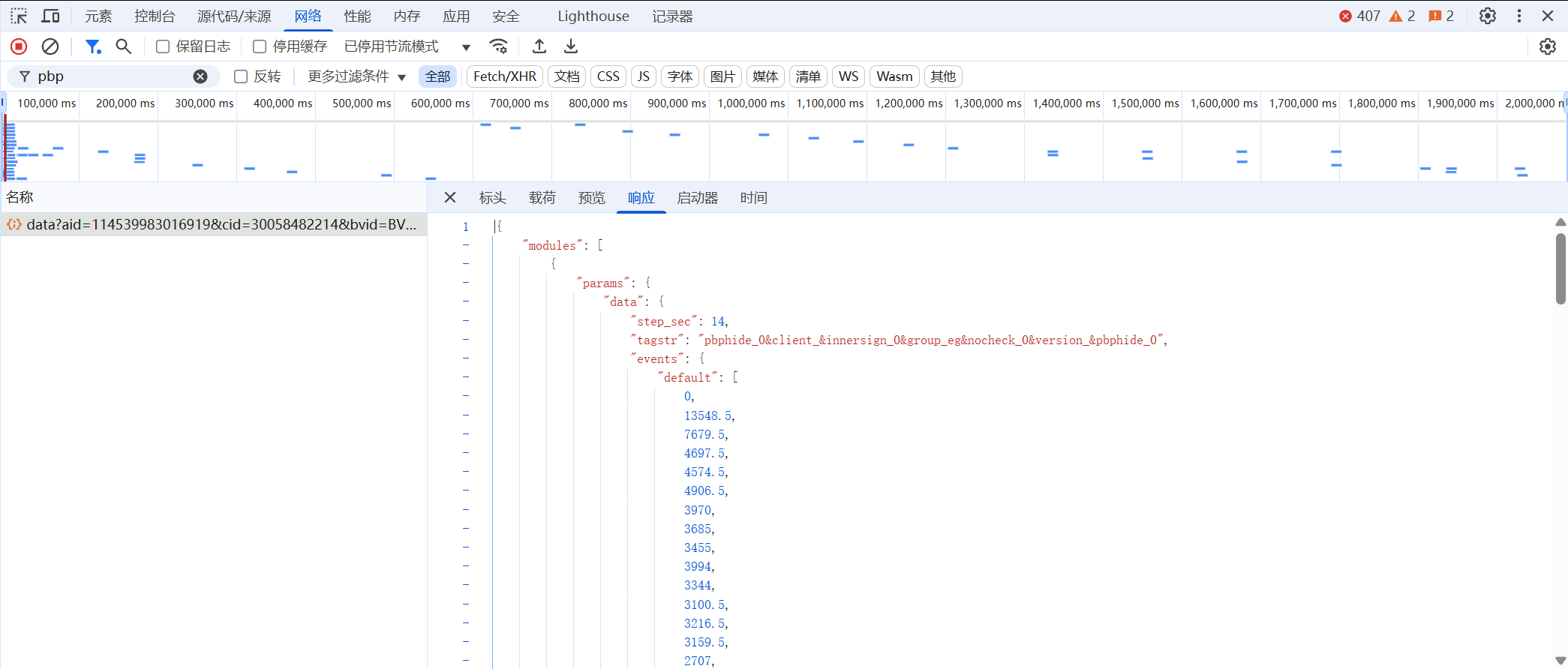Open the 已停用节流模式 throttling dropdown

(407, 46)
